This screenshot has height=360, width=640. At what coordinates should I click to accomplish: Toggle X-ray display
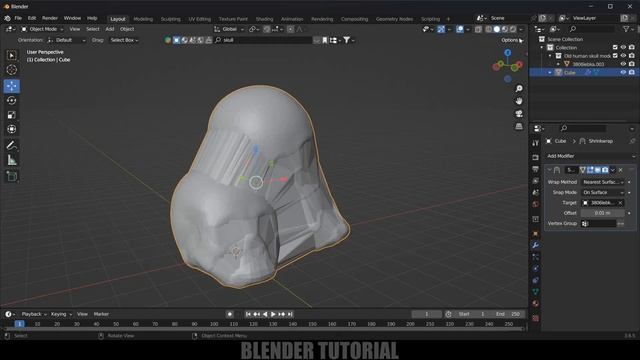[x=478, y=29]
